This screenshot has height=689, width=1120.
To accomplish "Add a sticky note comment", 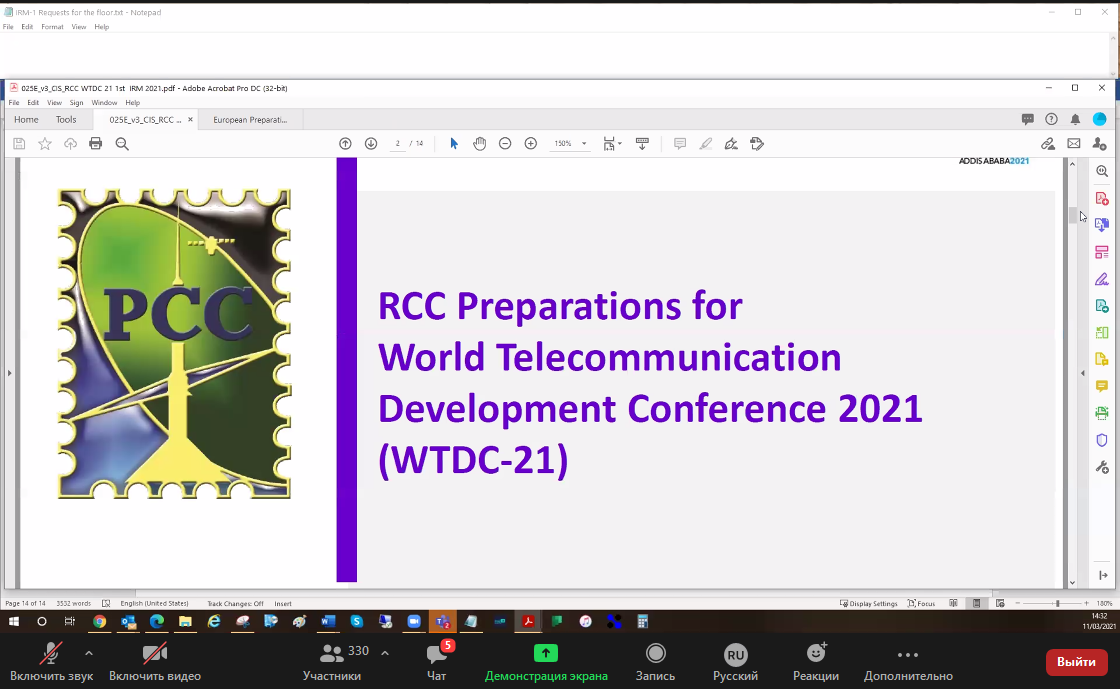I will [x=680, y=144].
